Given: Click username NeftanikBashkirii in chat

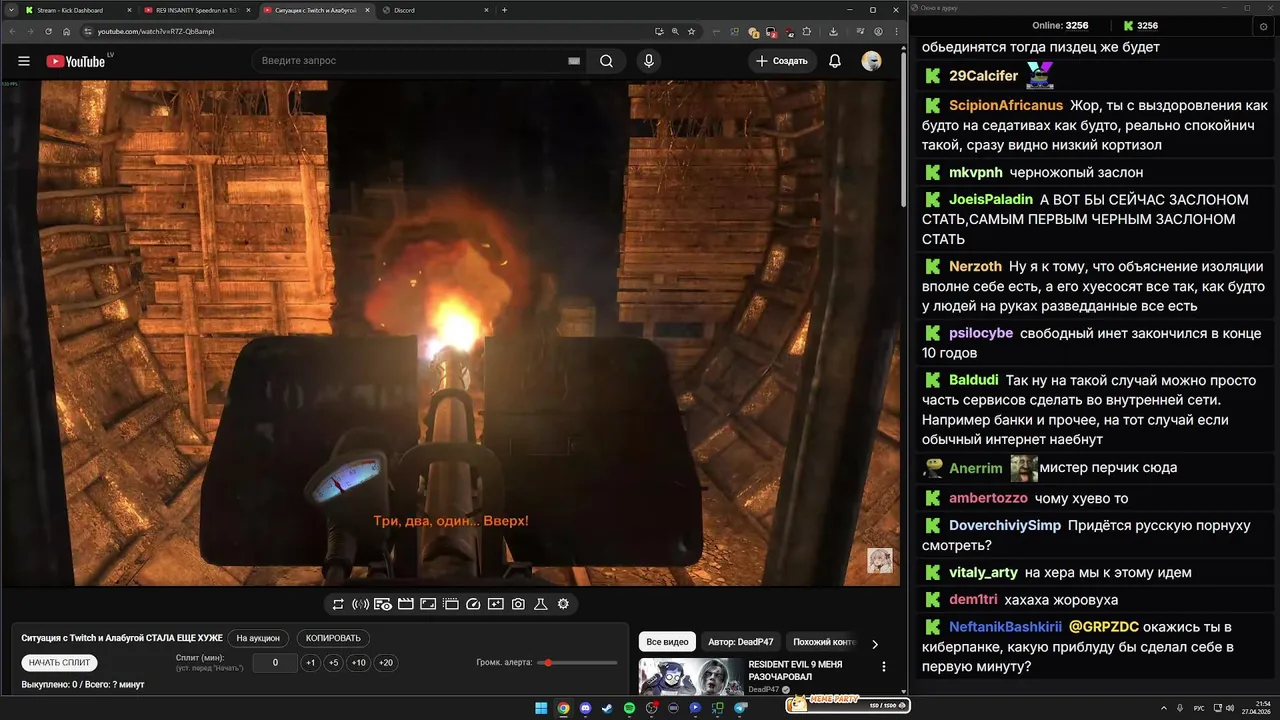Looking at the screenshot, I should point(1005,627).
